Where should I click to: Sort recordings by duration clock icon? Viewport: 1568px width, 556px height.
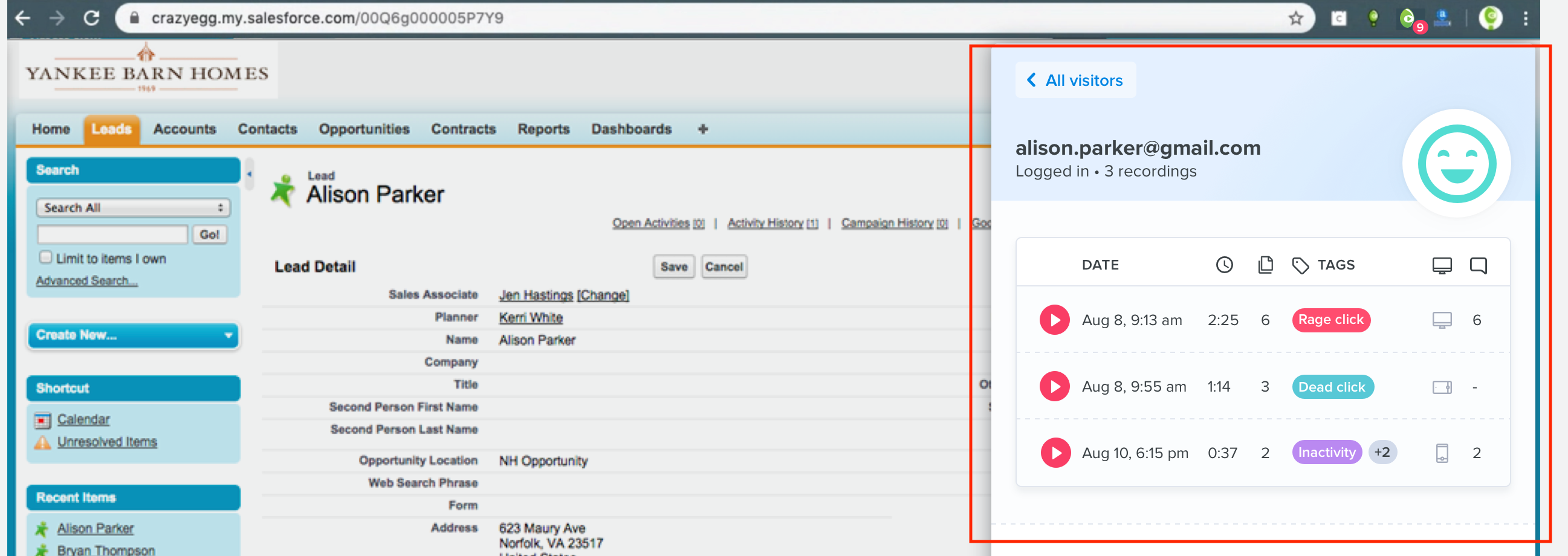[x=1224, y=265]
